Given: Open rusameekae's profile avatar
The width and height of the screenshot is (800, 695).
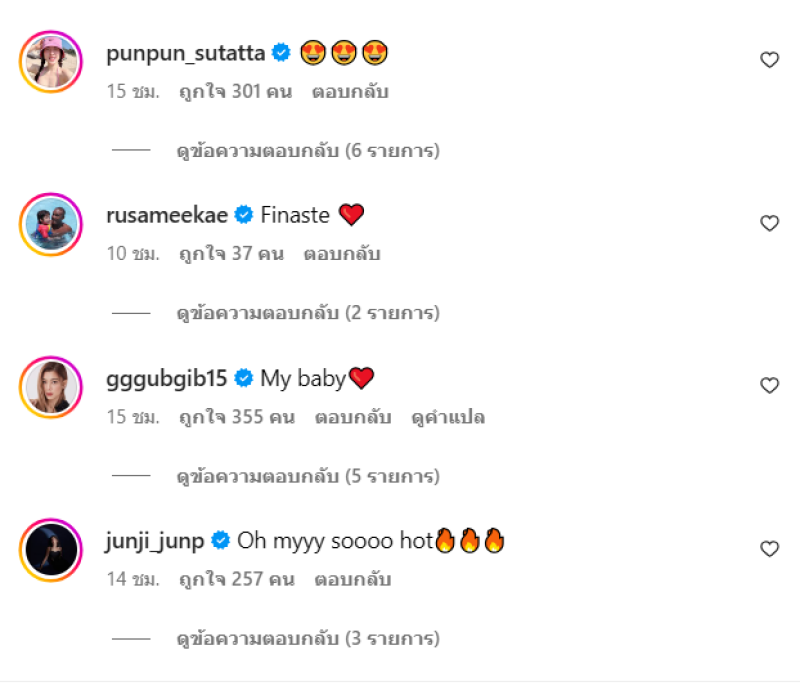Looking at the screenshot, I should [x=50, y=224].
